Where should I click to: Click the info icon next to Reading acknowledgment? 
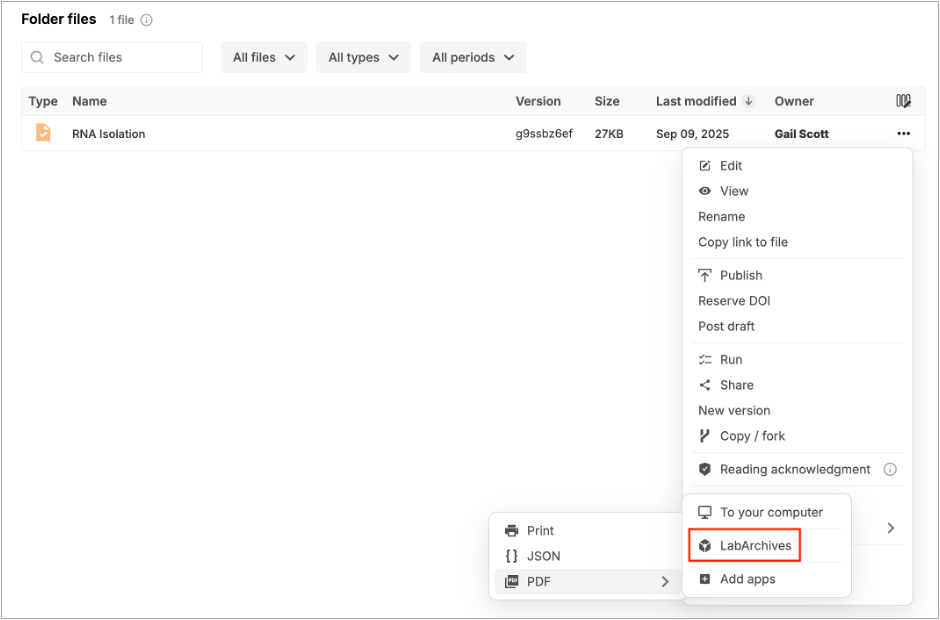click(x=890, y=469)
